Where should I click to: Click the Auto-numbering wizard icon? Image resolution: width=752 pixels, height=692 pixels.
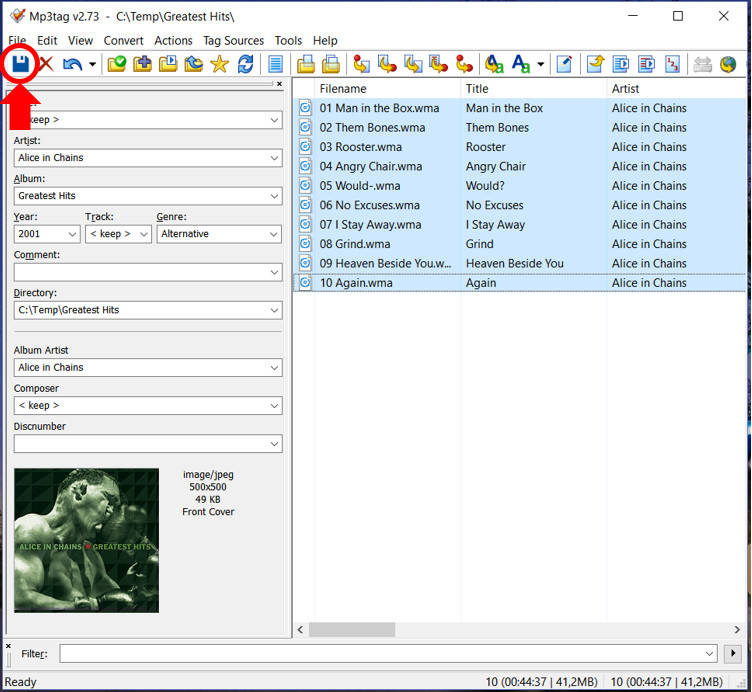tap(672, 64)
